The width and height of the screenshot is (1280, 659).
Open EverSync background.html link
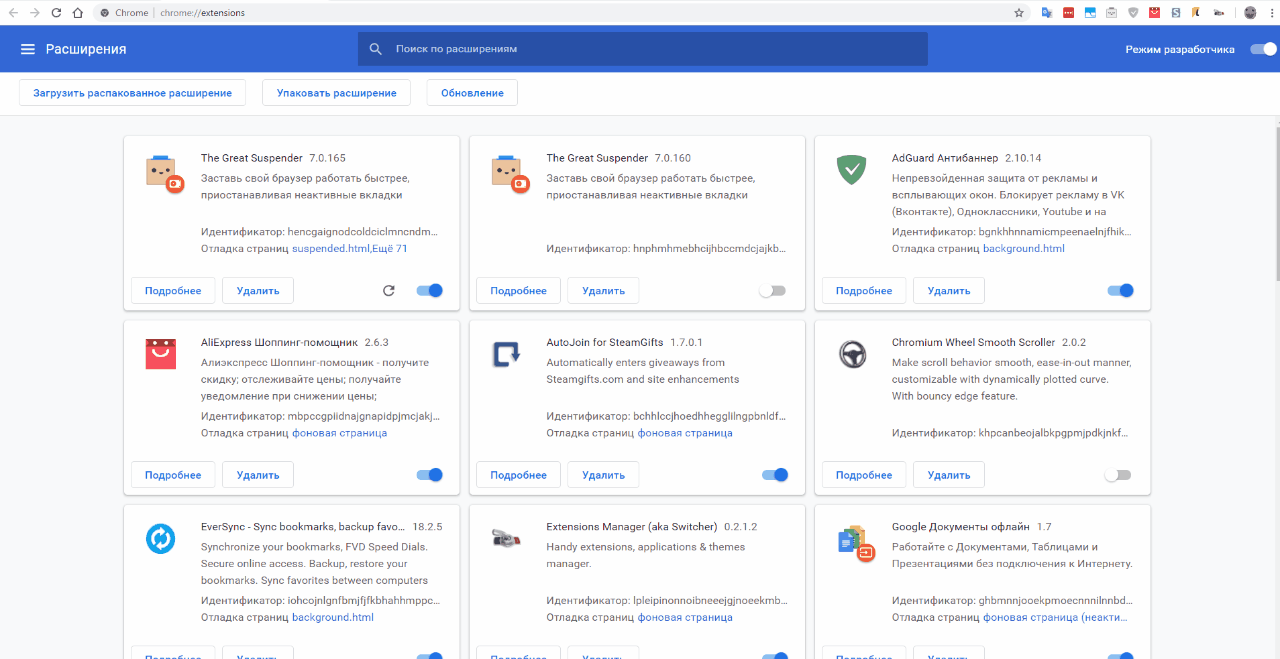pyautogui.click(x=333, y=617)
